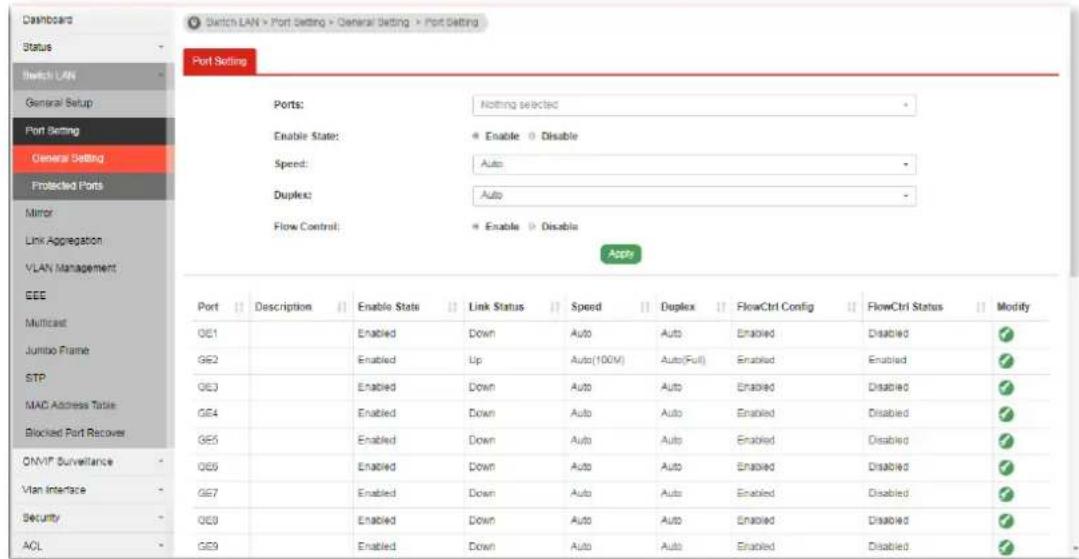Open the Multicast page
The image size is (1079, 559).
click(x=44, y=322)
